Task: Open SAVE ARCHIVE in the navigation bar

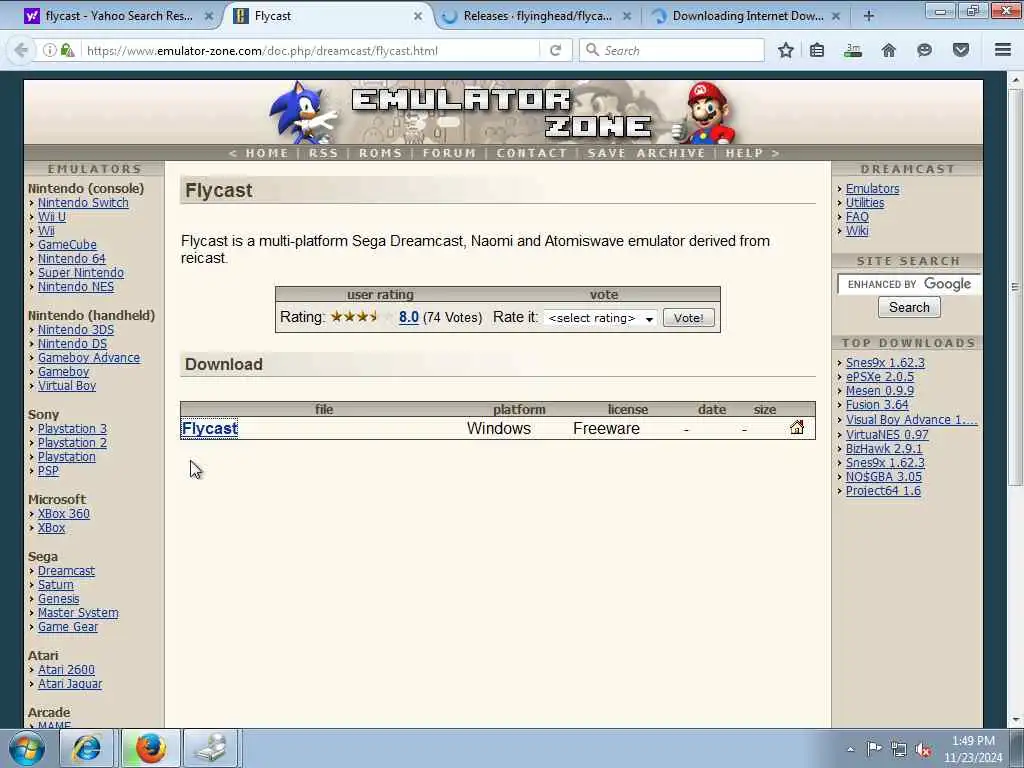Action: click(647, 153)
